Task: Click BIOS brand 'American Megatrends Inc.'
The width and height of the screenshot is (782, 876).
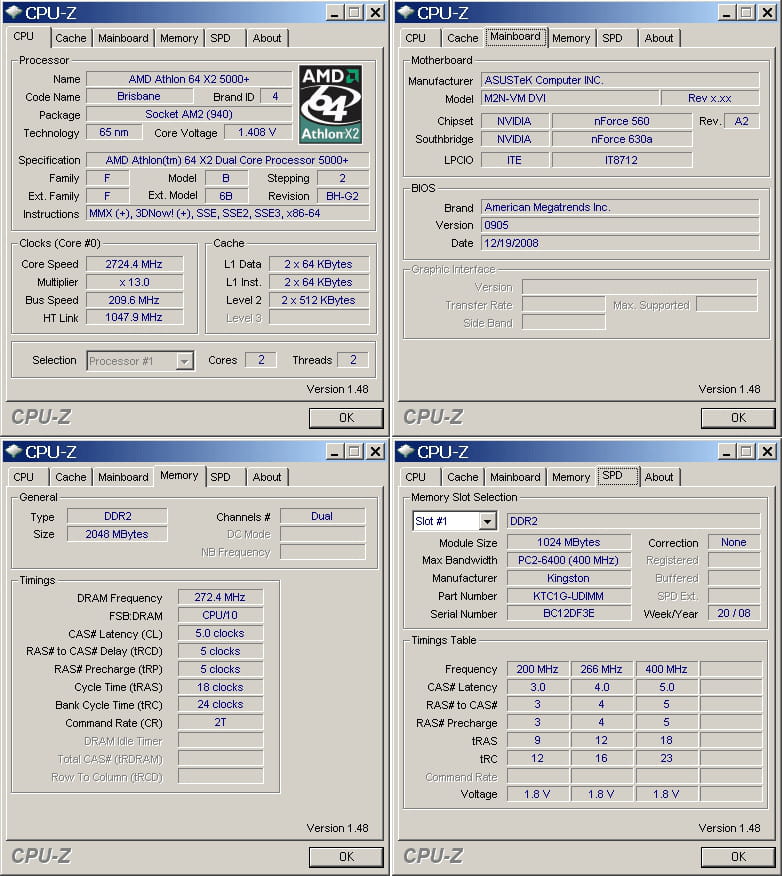Action: tap(619, 207)
